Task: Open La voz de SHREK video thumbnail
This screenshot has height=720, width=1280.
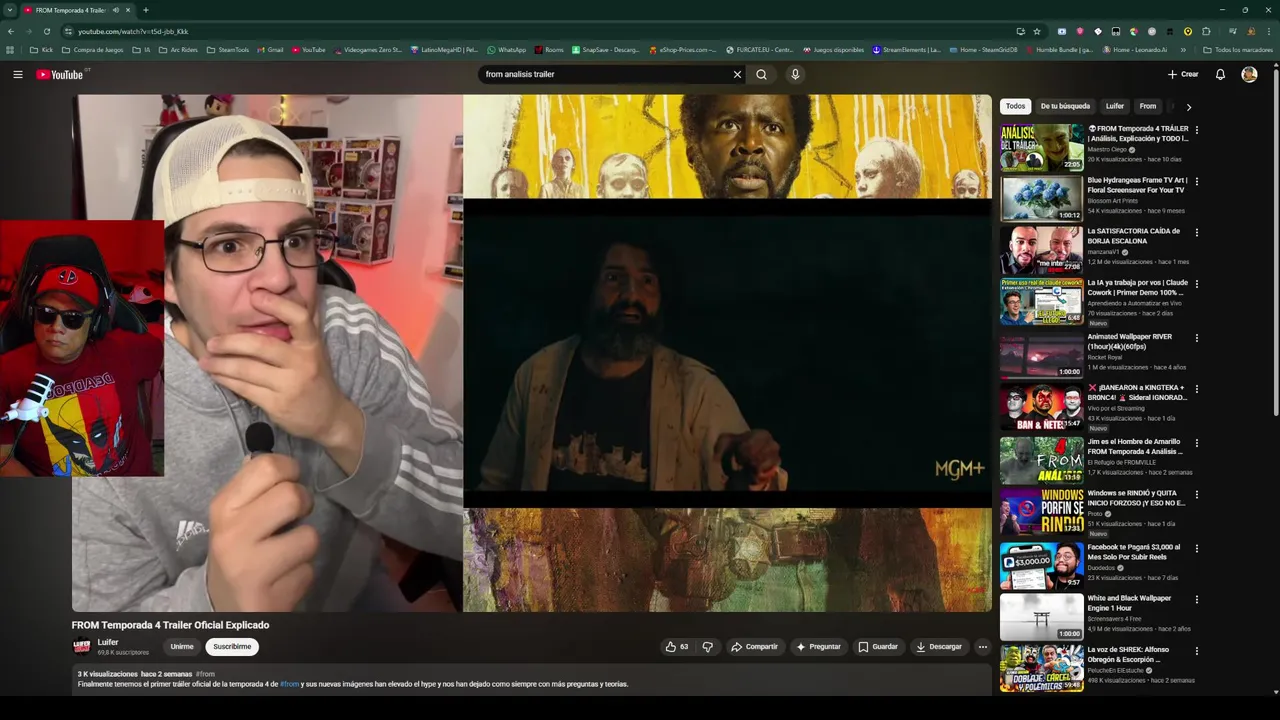Action: coord(1041,668)
